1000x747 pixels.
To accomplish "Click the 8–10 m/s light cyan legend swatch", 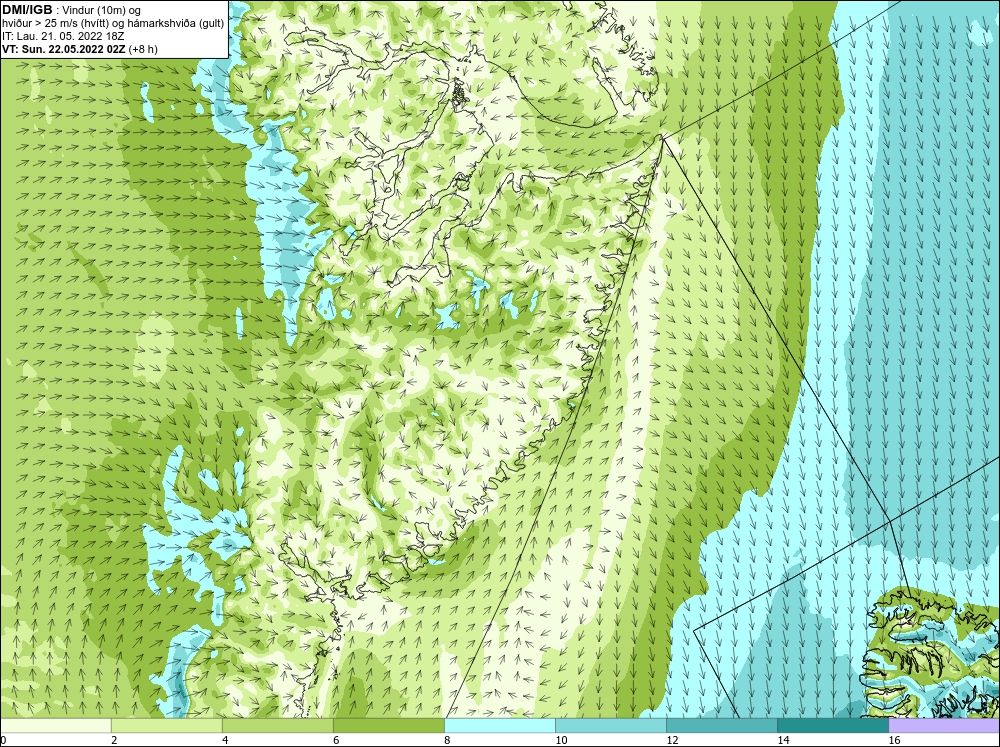I will point(500,726).
